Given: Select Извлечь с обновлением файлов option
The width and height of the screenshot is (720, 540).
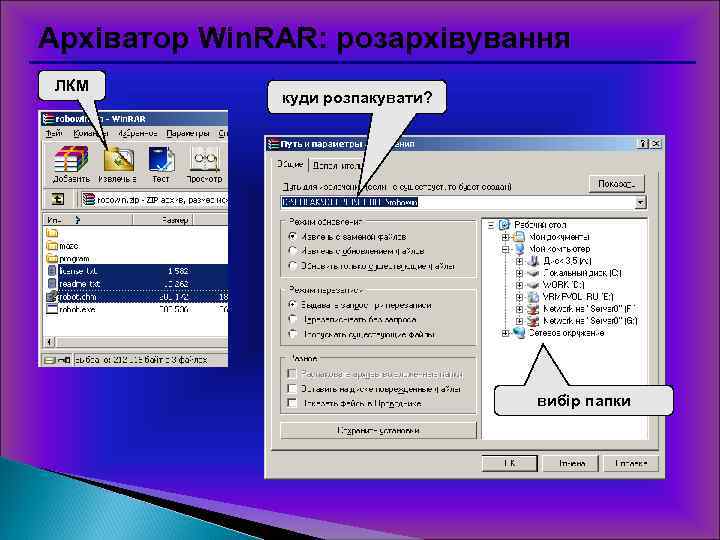Looking at the screenshot, I should coord(293,251).
